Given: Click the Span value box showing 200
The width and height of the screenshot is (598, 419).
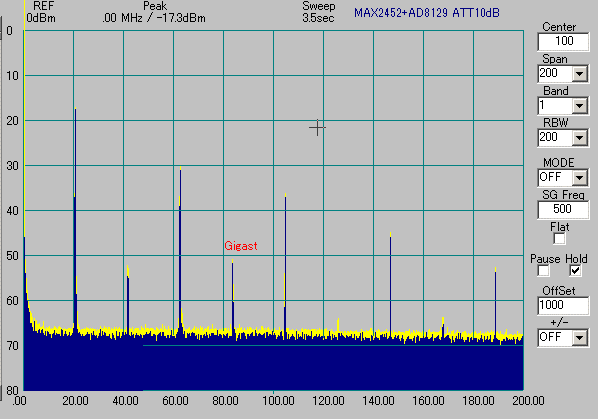Looking at the screenshot, I should (x=555, y=74).
